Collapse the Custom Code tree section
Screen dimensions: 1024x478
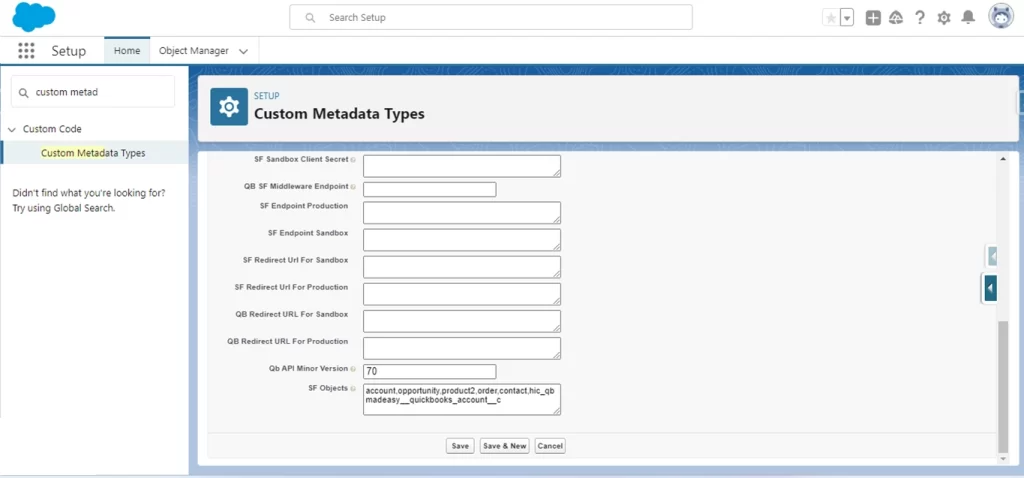pos(12,129)
